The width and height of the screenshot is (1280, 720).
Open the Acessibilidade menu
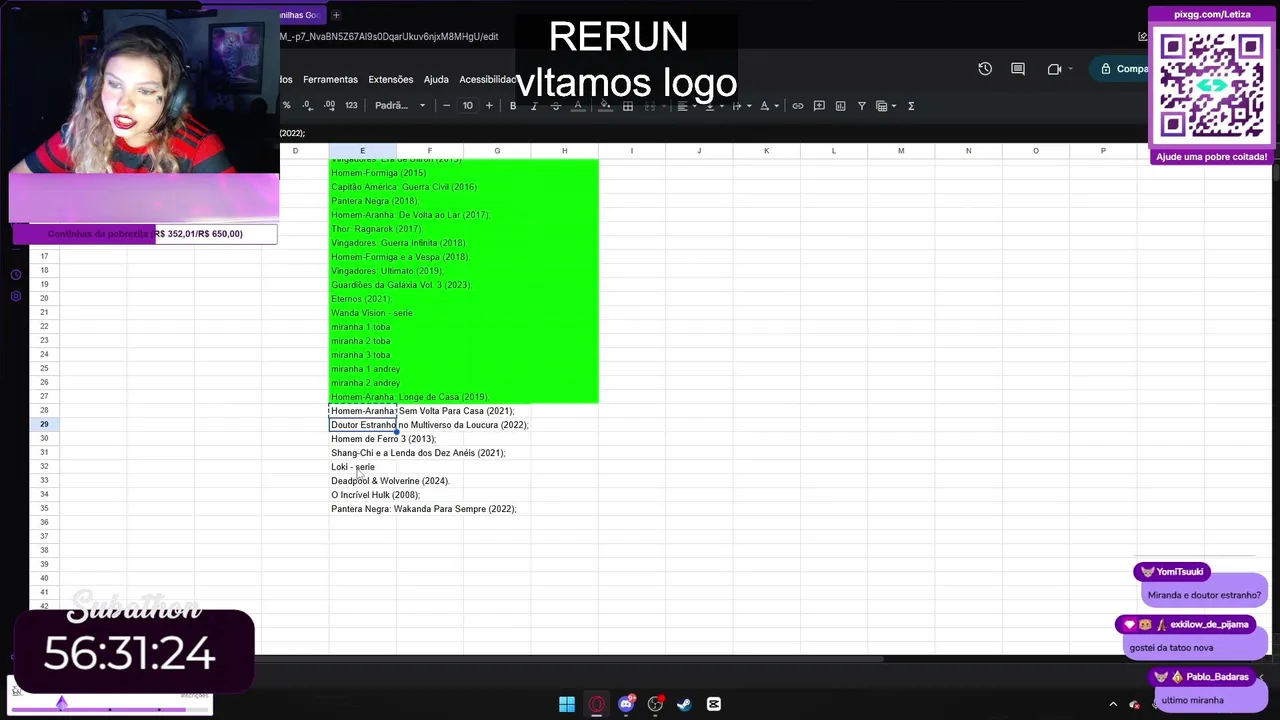[488, 79]
